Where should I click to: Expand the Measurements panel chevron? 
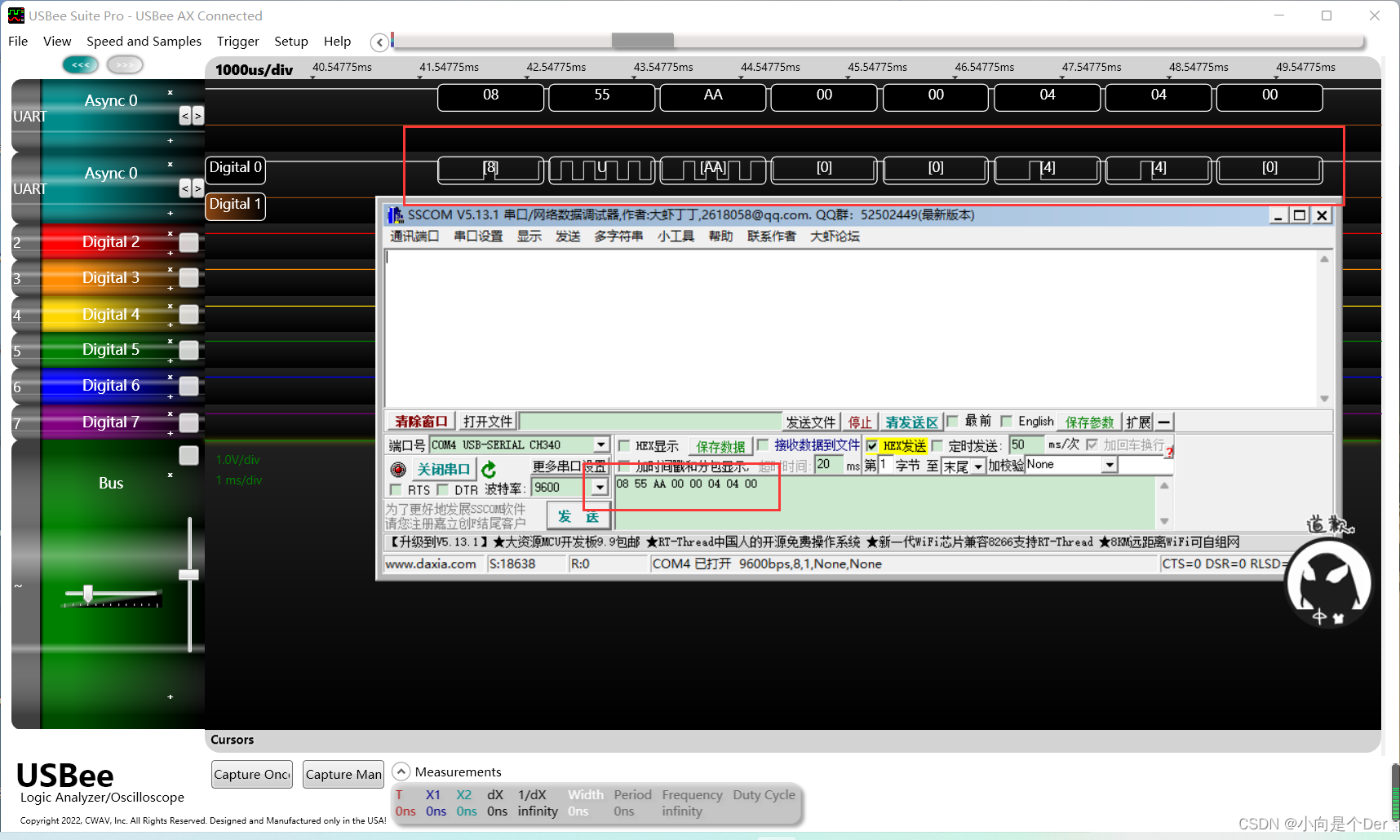(x=401, y=771)
